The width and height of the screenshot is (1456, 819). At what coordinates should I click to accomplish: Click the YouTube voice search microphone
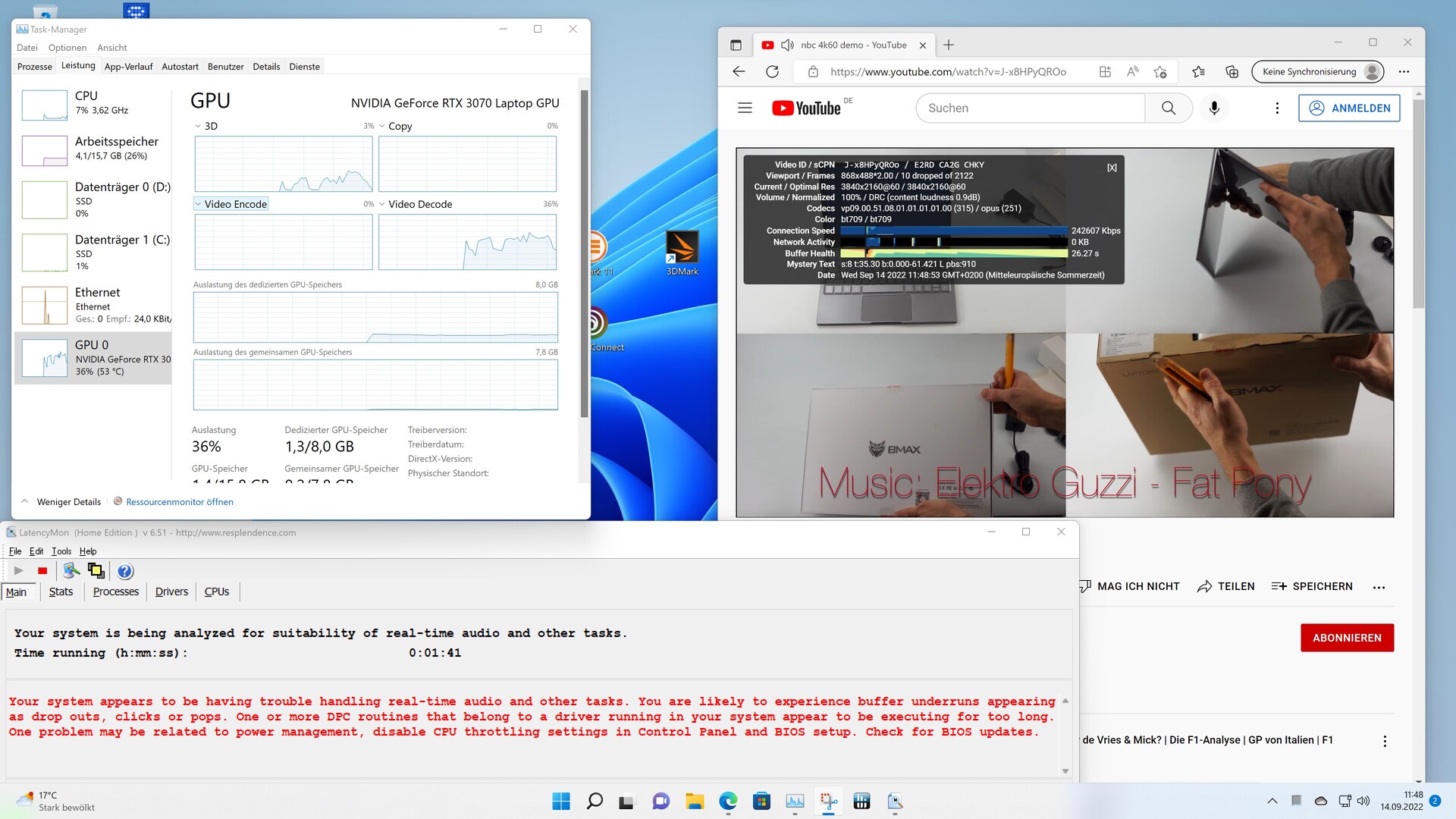(1214, 108)
